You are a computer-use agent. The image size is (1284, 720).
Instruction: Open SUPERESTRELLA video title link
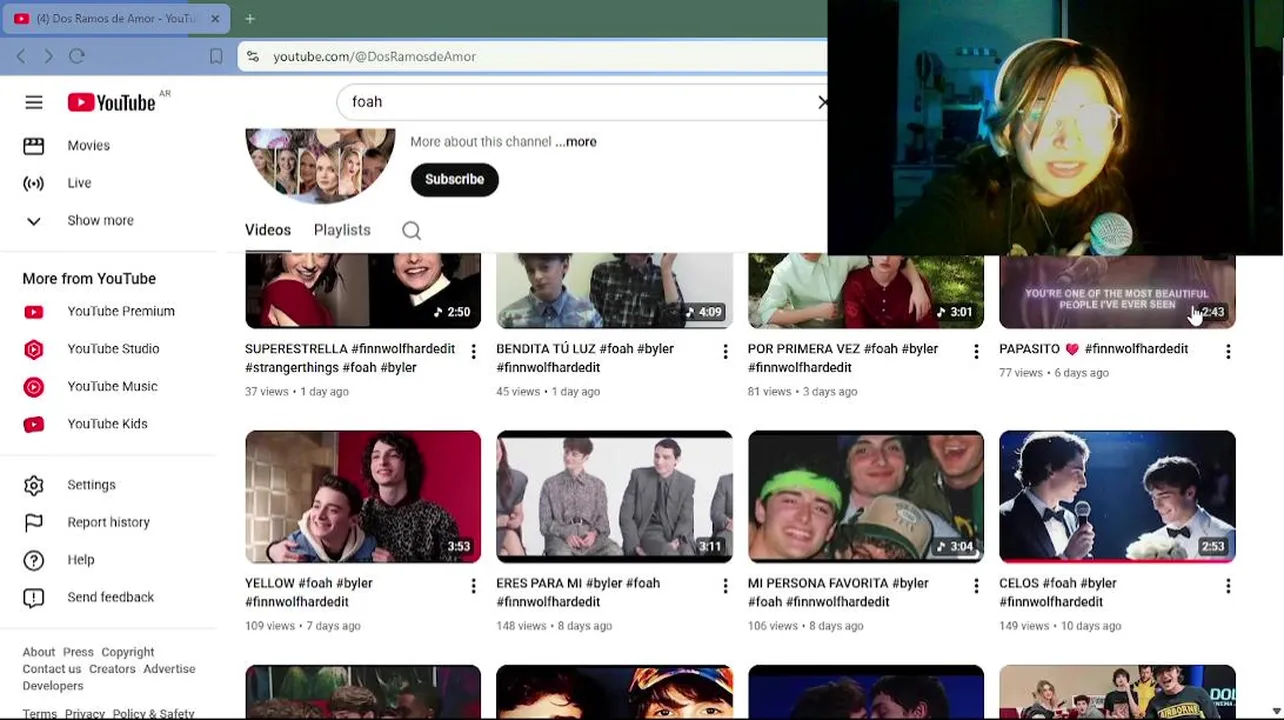point(350,358)
